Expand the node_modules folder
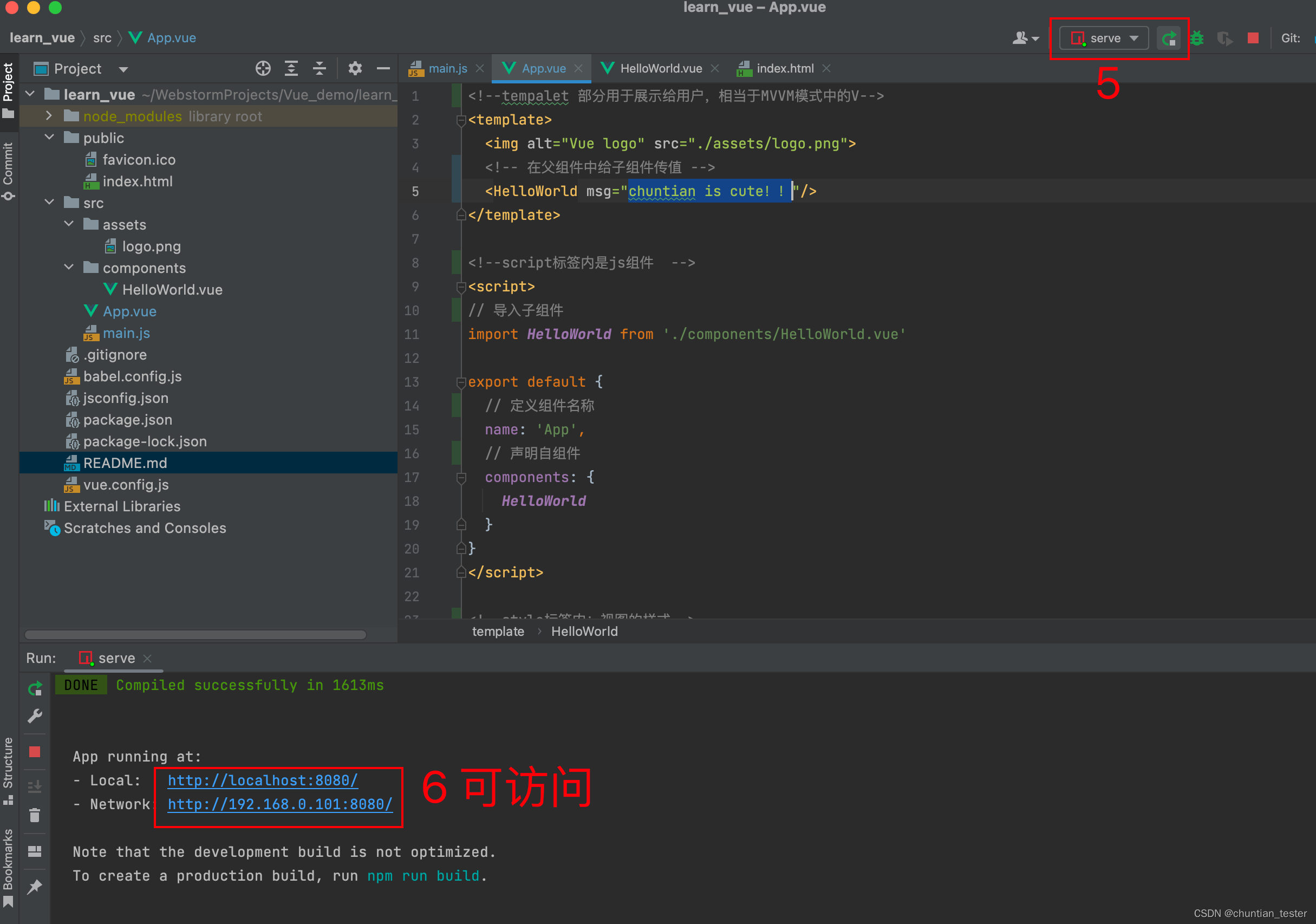 (49, 116)
